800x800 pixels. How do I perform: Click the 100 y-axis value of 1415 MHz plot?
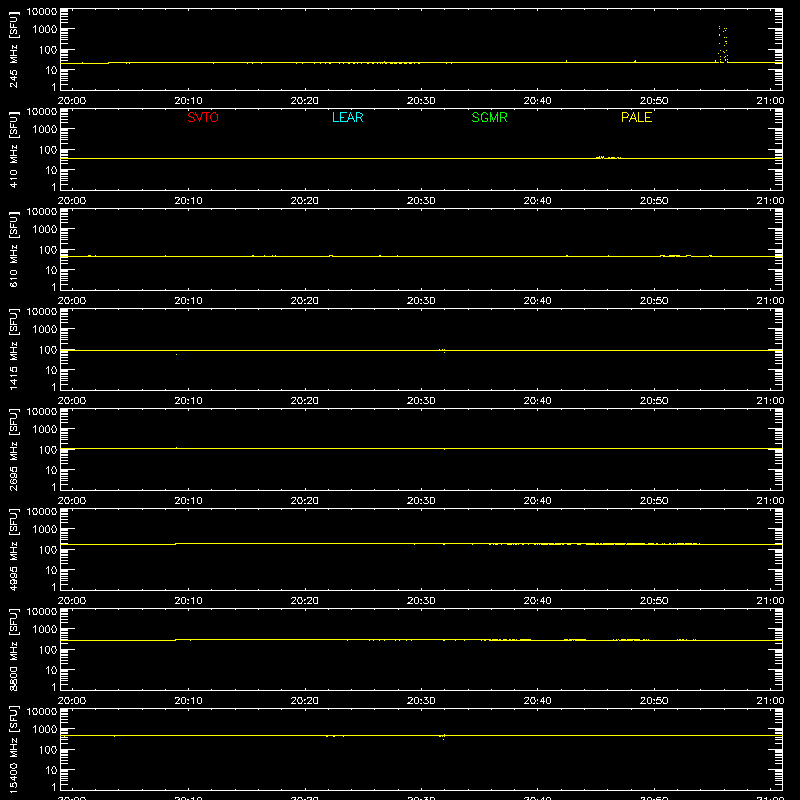click(x=48, y=350)
